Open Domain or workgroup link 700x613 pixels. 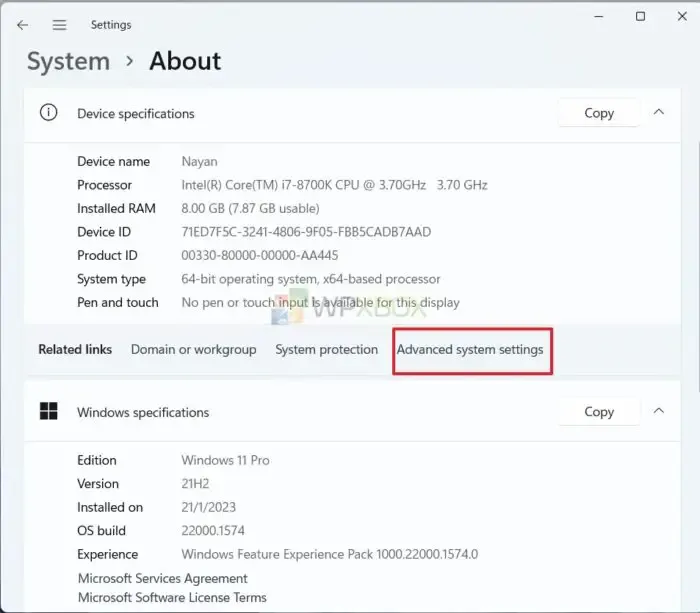(x=193, y=350)
